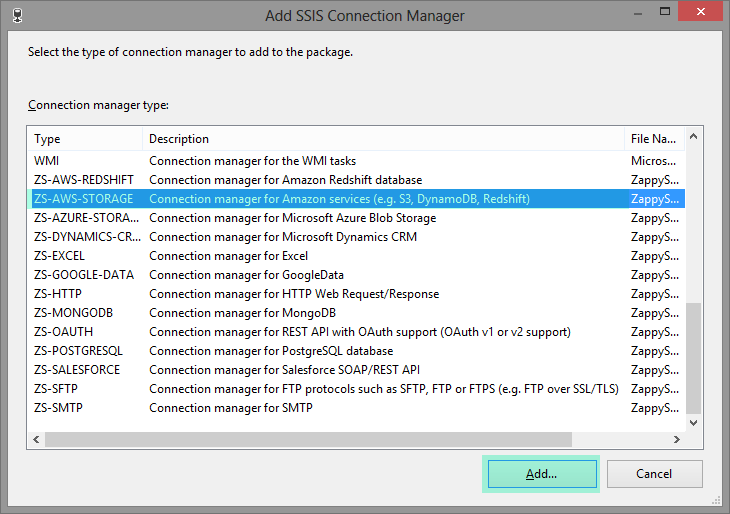
Task: Click description 'Connection manager for Microsoft Azure Blob Storage'
Action: (x=293, y=218)
